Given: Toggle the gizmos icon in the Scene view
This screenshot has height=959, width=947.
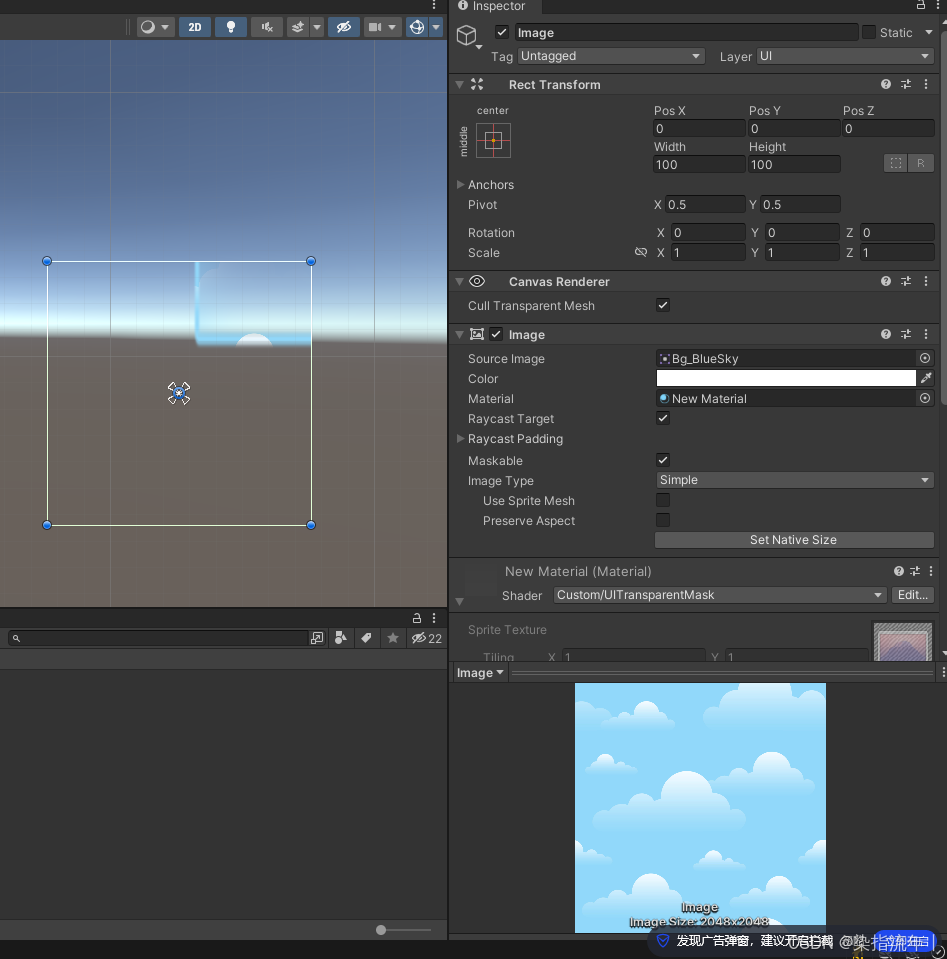Looking at the screenshot, I should pos(417,27).
